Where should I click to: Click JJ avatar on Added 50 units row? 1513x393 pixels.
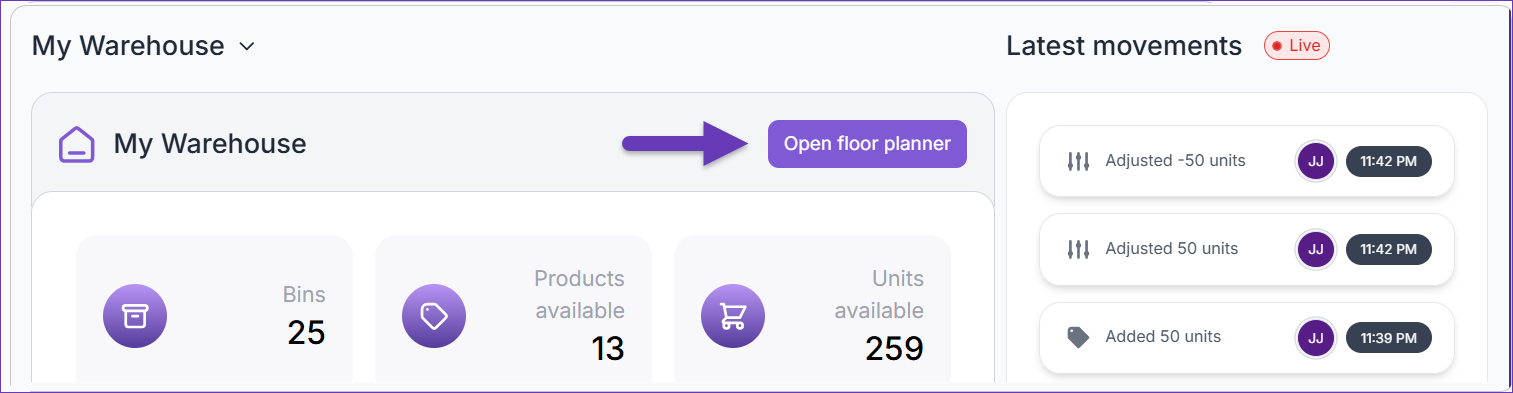point(1316,337)
